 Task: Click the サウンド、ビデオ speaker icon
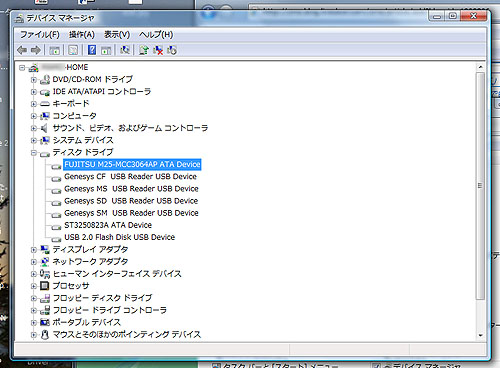coord(44,128)
